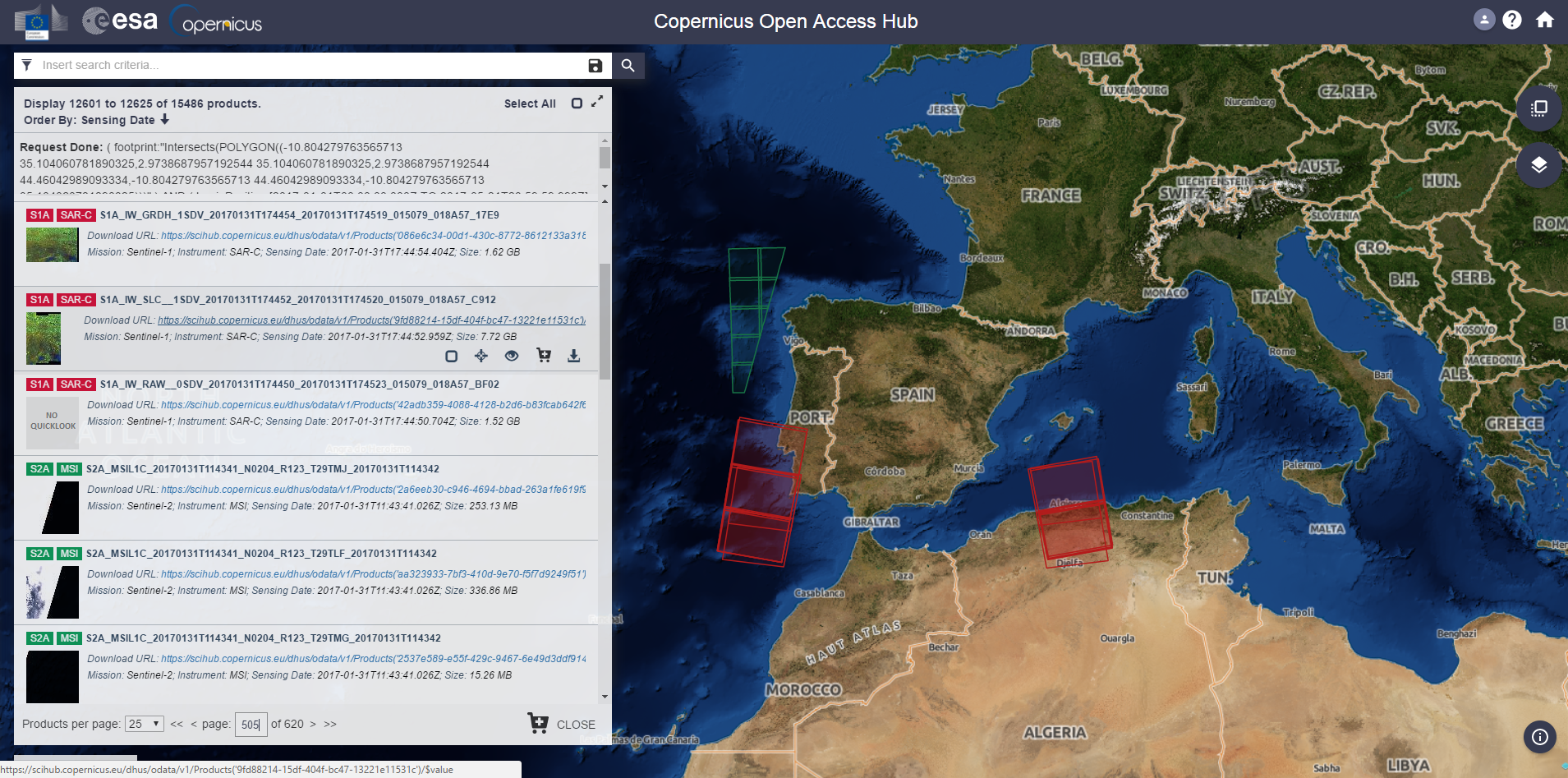Click the search criteria input field
Screen dimensions: 1568x778
[312, 65]
